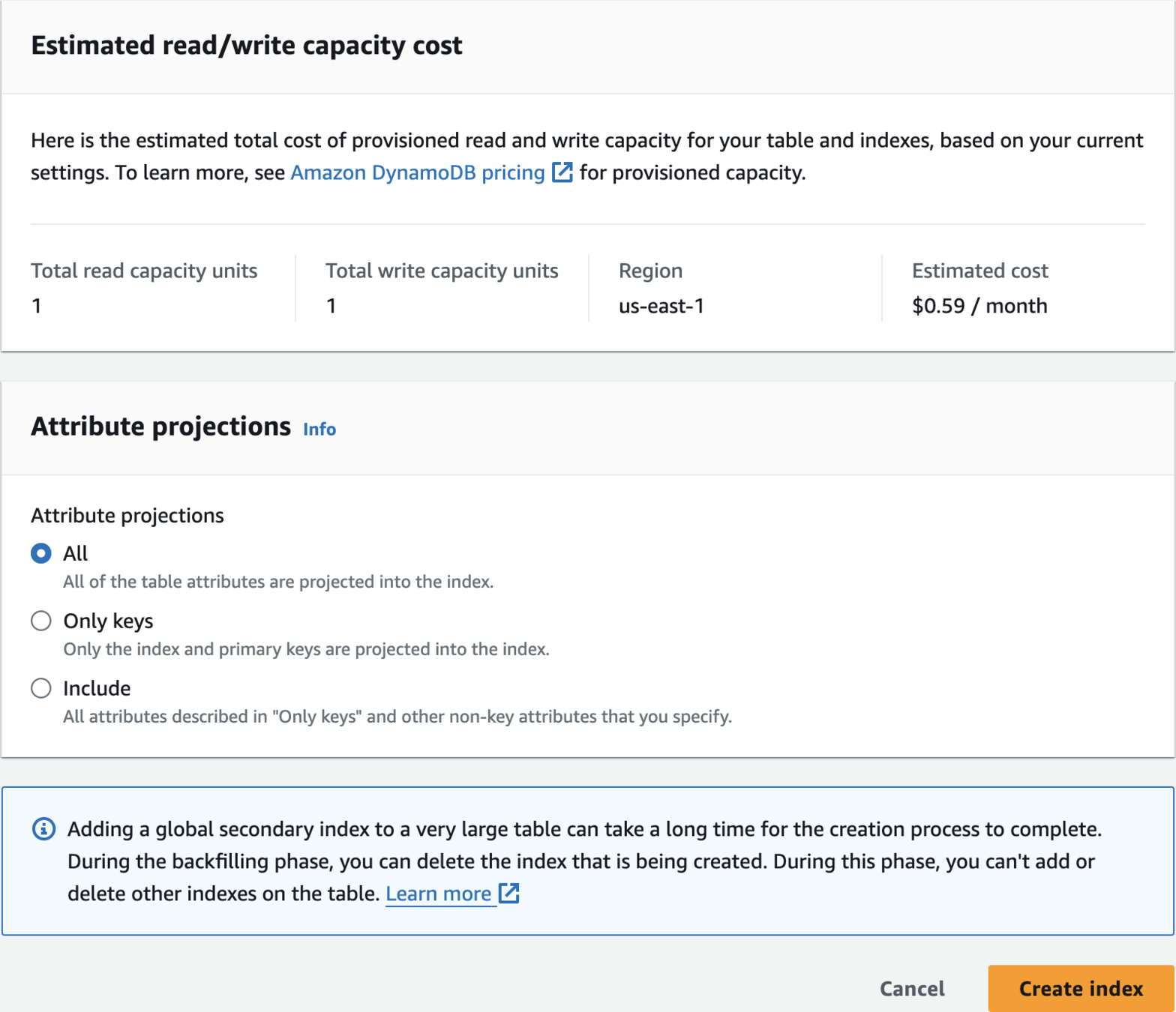Click the Estimated read/write capacity cost heading
Viewport: 1176px width, 1012px height.
[247, 46]
